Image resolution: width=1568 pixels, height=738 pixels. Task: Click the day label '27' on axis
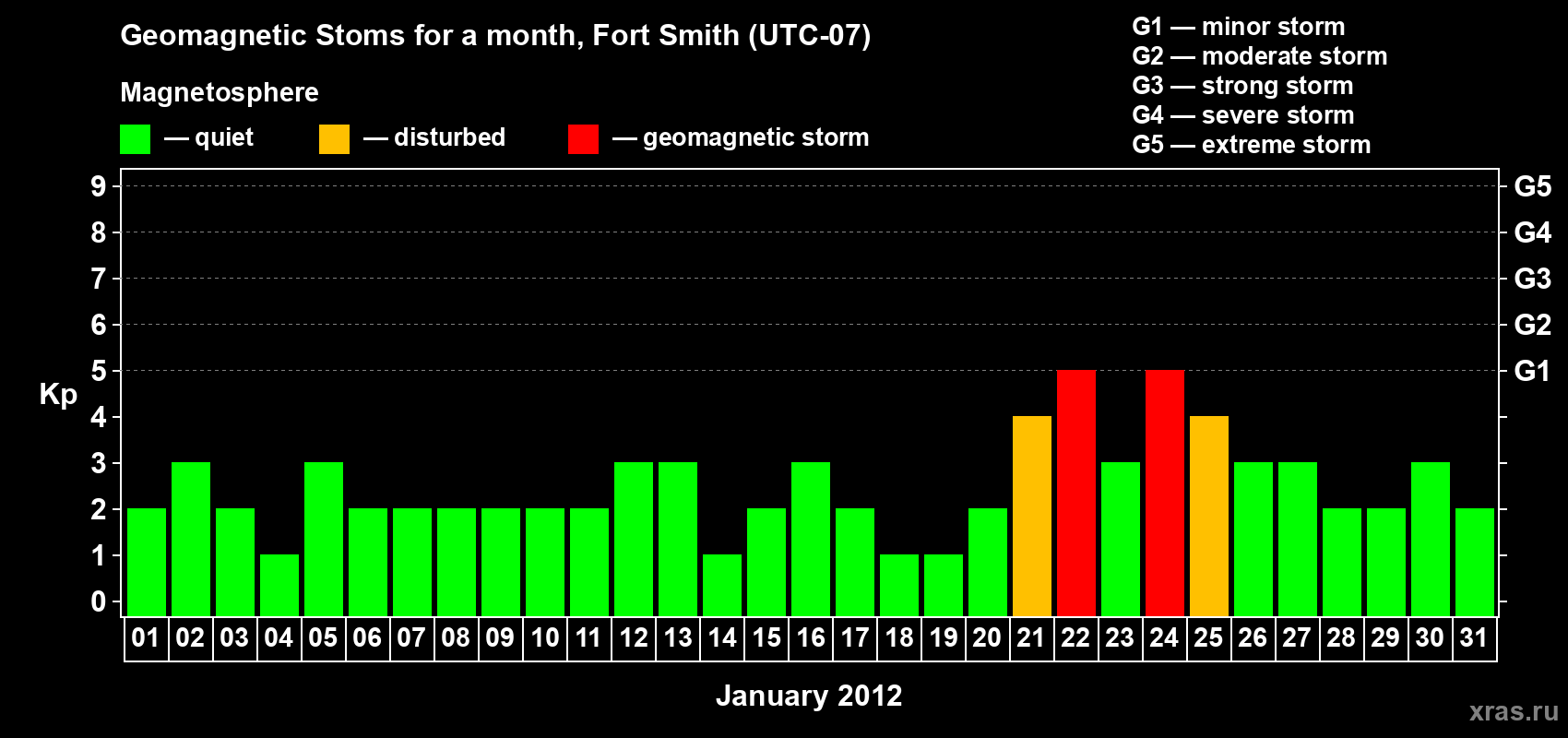click(x=1297, y=637)
